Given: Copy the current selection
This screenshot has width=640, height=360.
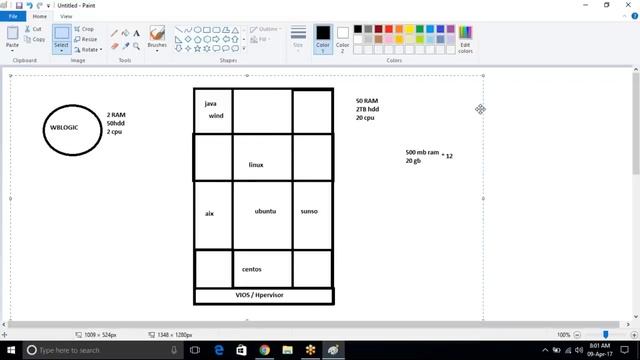Looking at the screenshot, I should coord(35,39).
